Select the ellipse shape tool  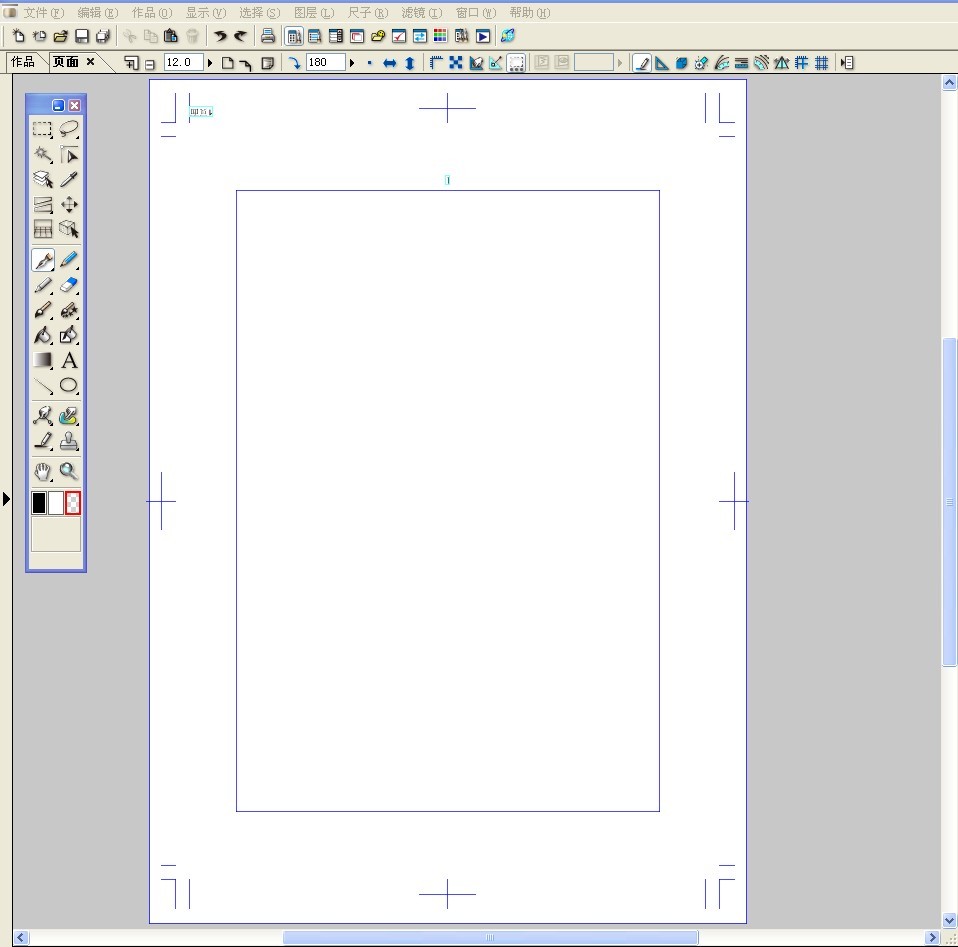coord(69,386)
